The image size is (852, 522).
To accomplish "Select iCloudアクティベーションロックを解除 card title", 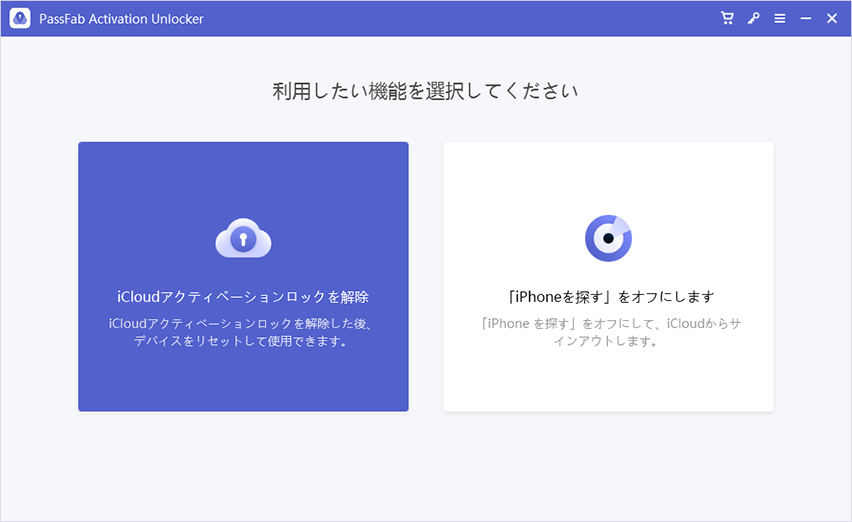I will tap(243, 297).
